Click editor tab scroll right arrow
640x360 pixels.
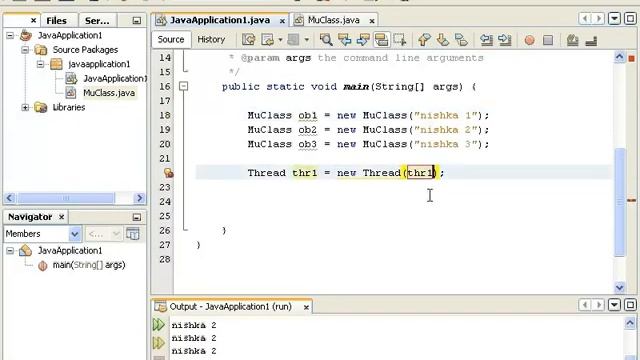point(599,19)
